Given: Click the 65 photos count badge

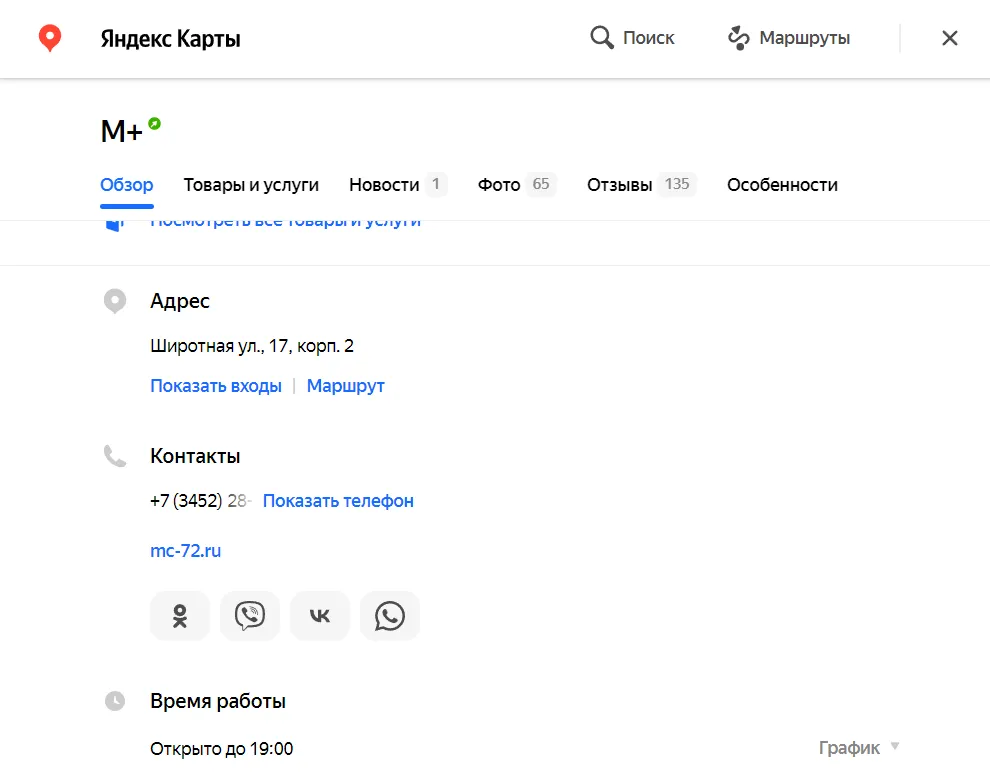Looking at the screenshot, I should [x=540, y=184].
